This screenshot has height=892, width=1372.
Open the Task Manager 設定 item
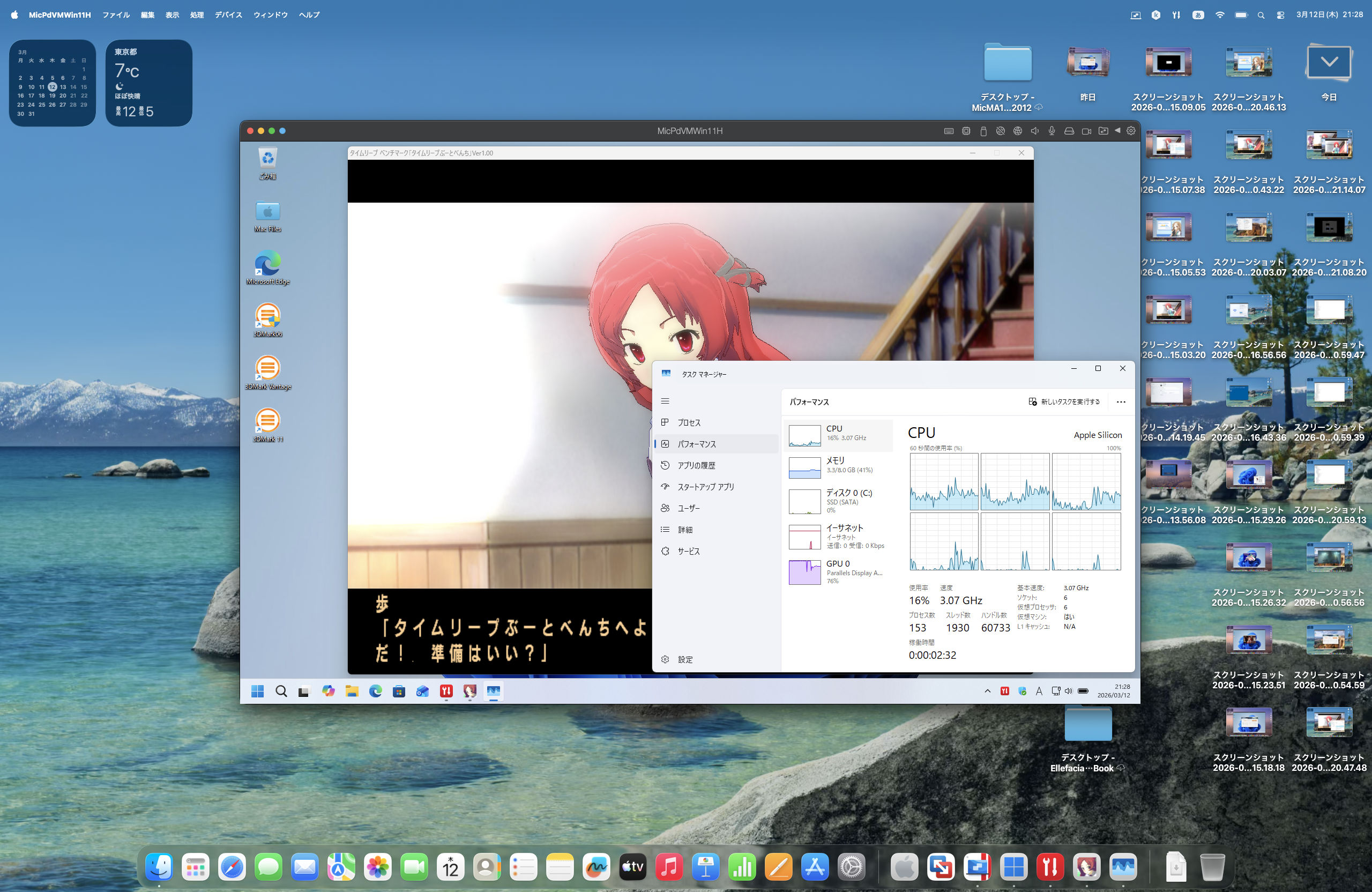(x=685, y=660)
